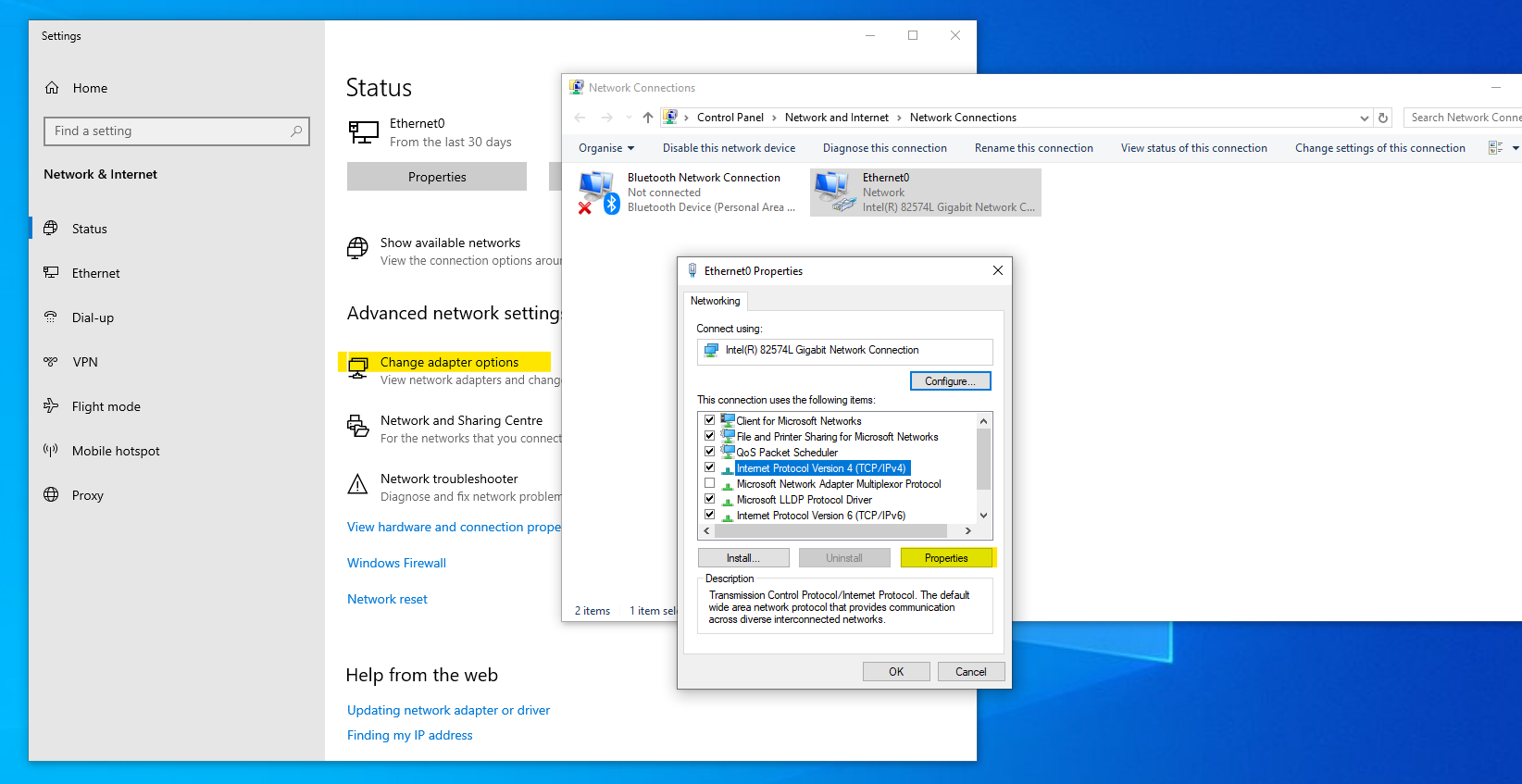Screen dimensions: 1522x784
Task: Confirm with OK in Ethernet0 Properties
Action: pos(896,672)
